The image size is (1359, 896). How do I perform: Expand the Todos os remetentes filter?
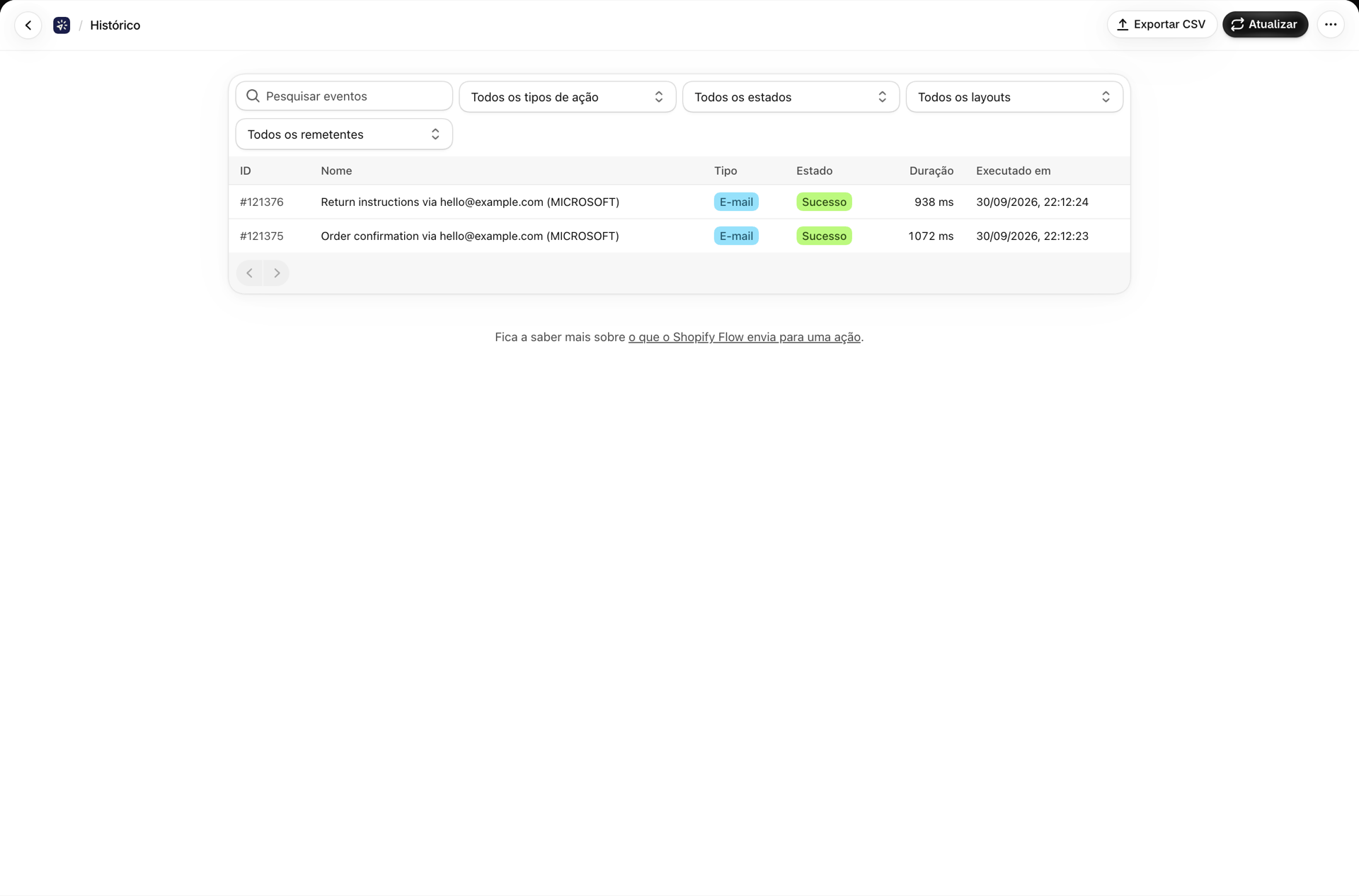[x=344, y=134]
